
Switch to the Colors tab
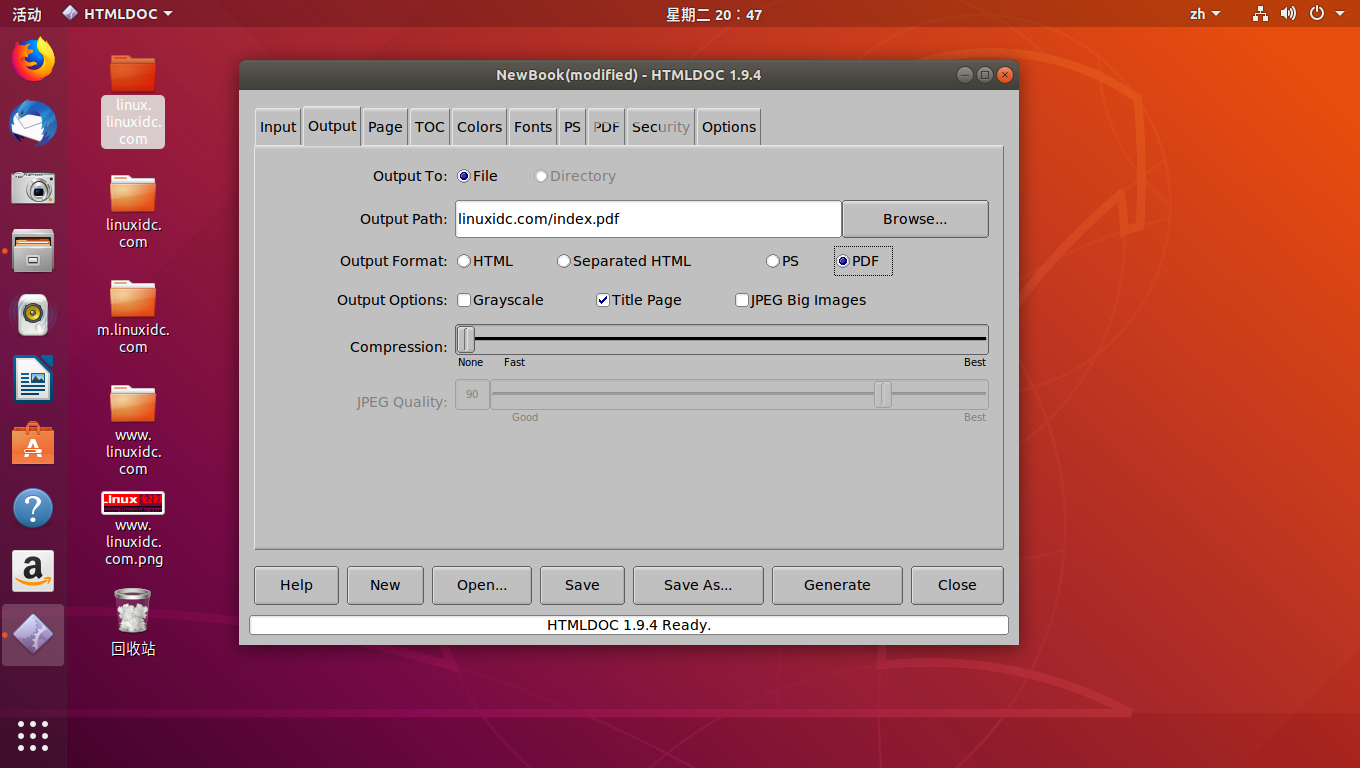[480, 127]
